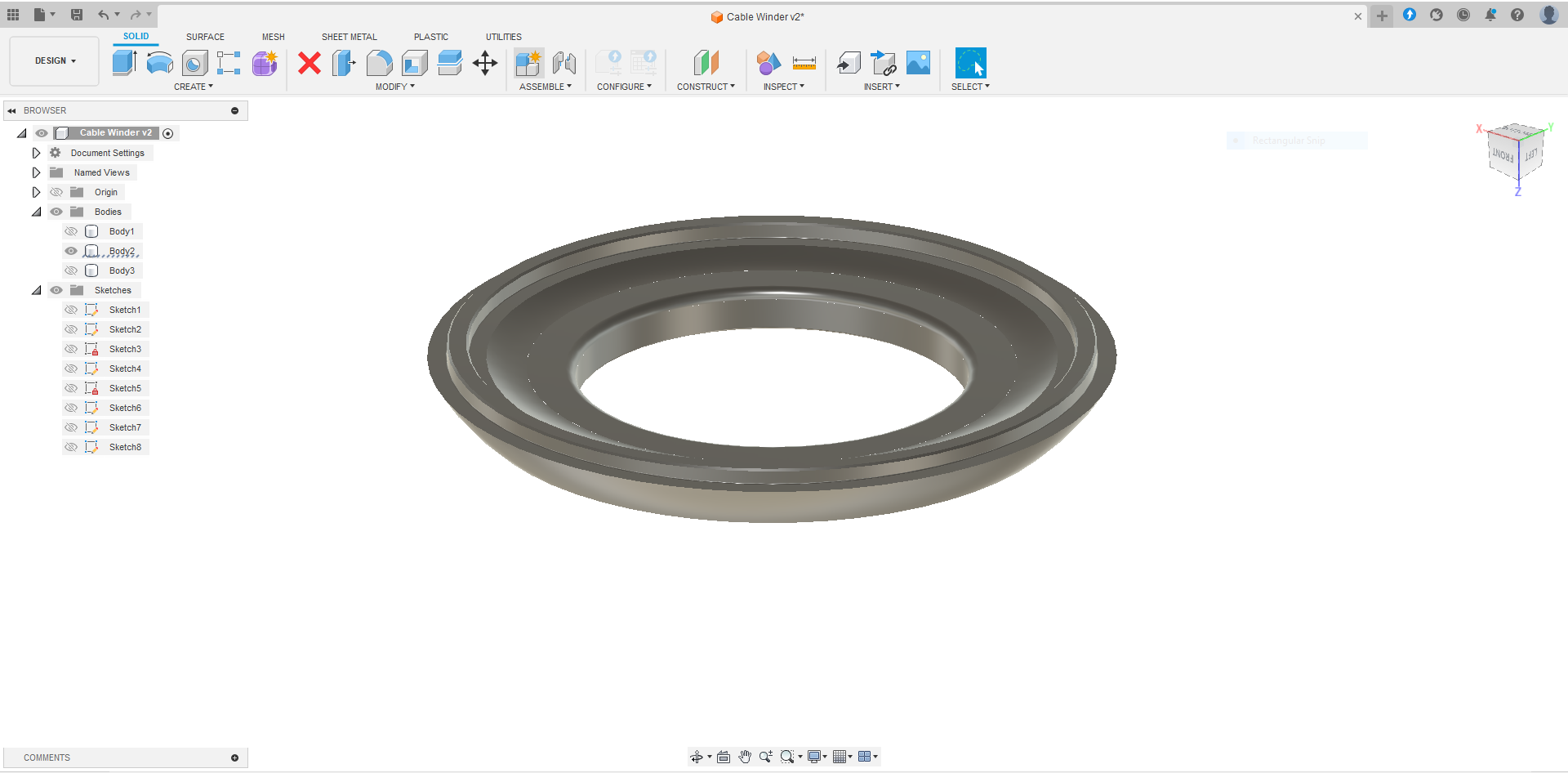Undo the last action
This screenshot has height=773, width=1568.
(x=104, y=15)
